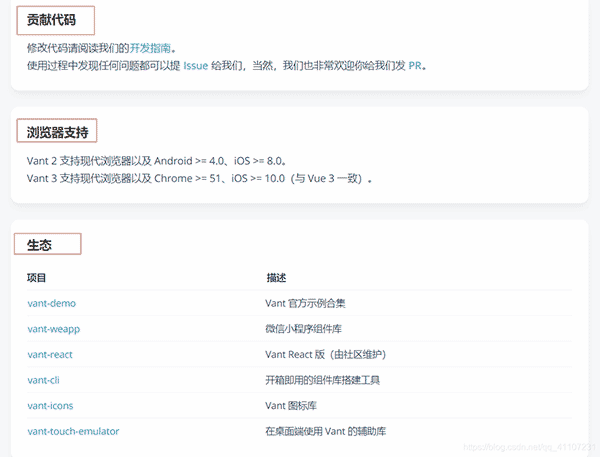Screen dimensions: 600x457
Task: Click the 贡献代码 heading
Action: [51, 20]
